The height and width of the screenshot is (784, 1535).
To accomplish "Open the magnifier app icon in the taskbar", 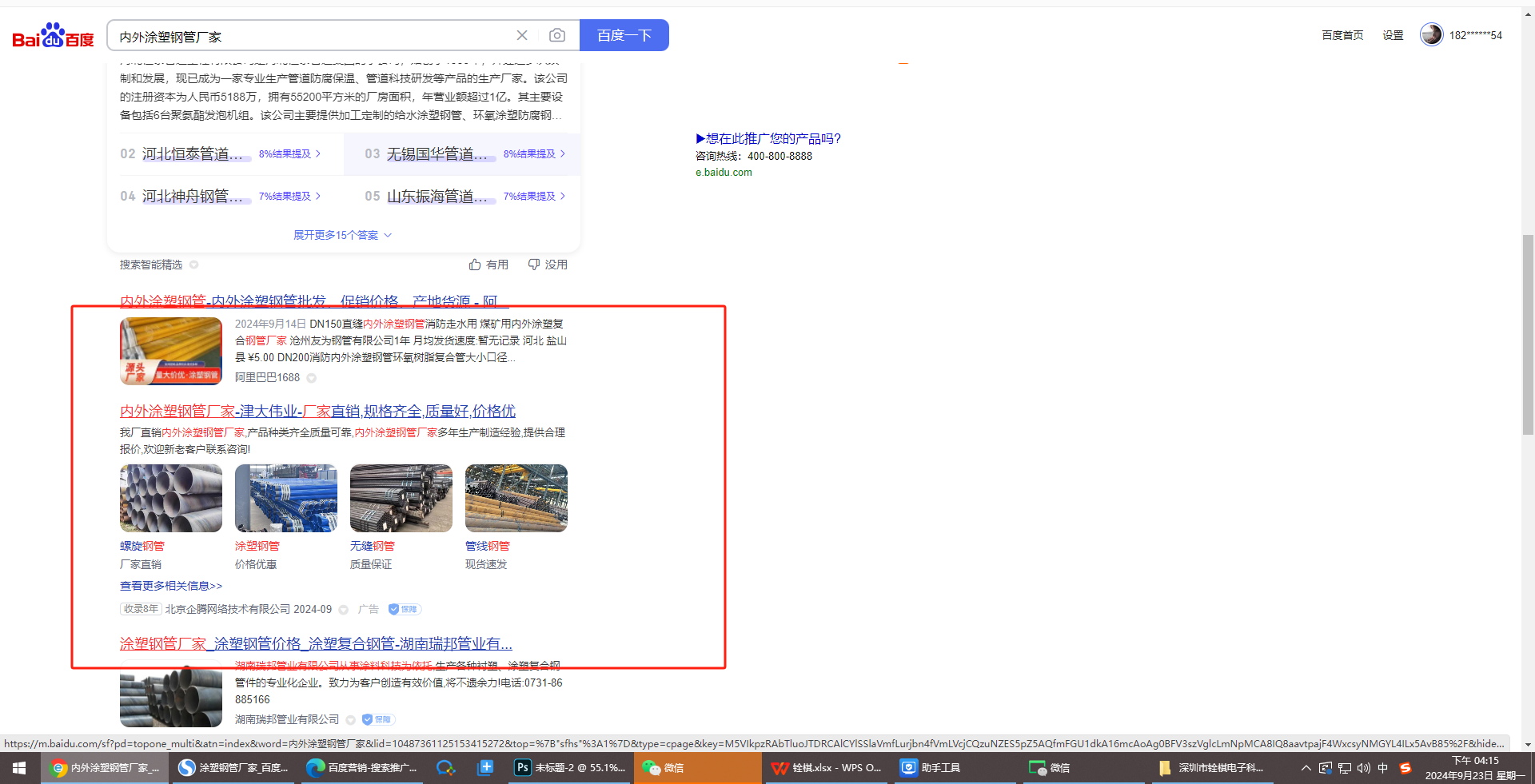I will (x=445, y=768).
